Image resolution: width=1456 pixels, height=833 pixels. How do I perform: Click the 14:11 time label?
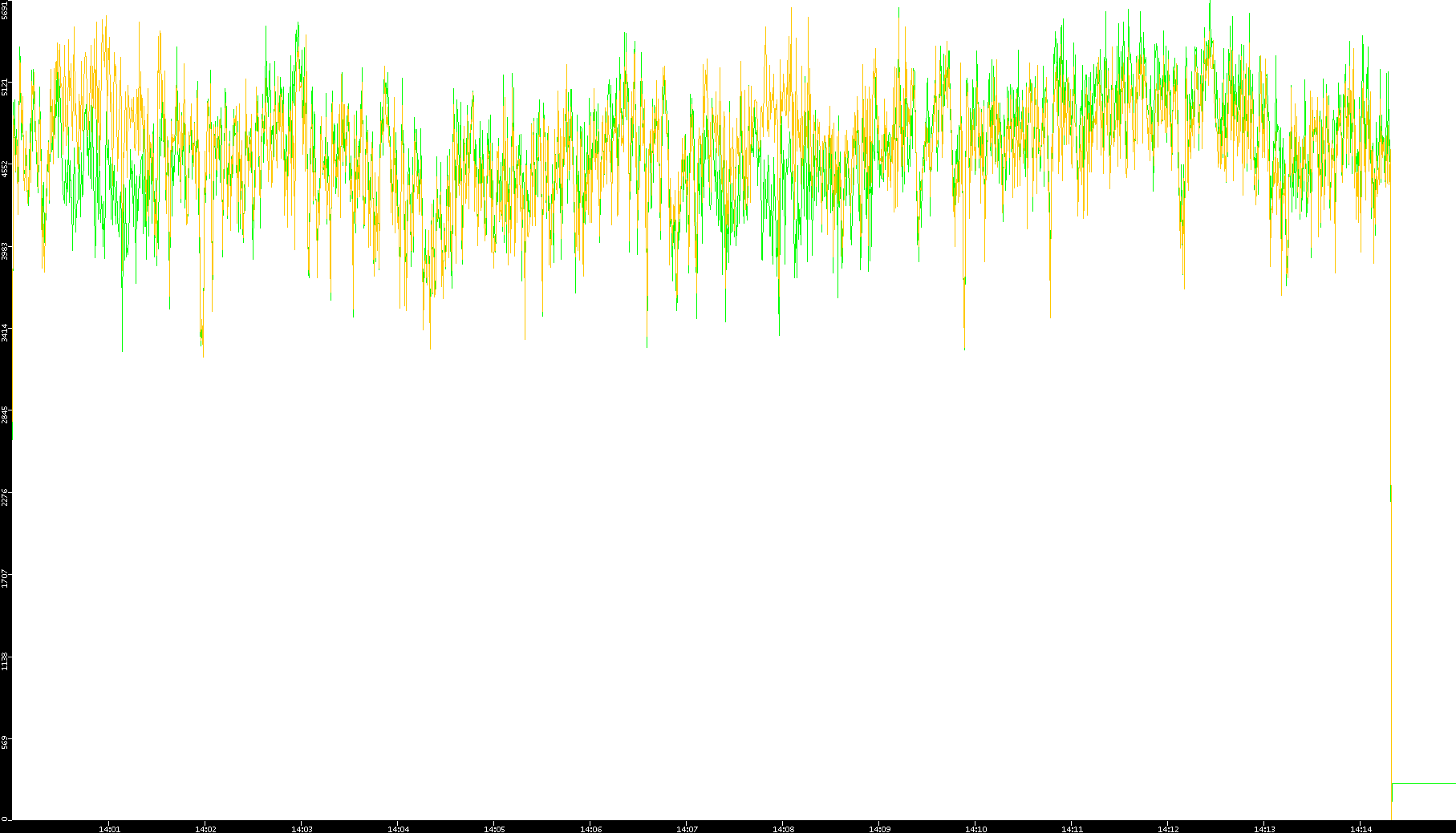[x=1072, y=829]
